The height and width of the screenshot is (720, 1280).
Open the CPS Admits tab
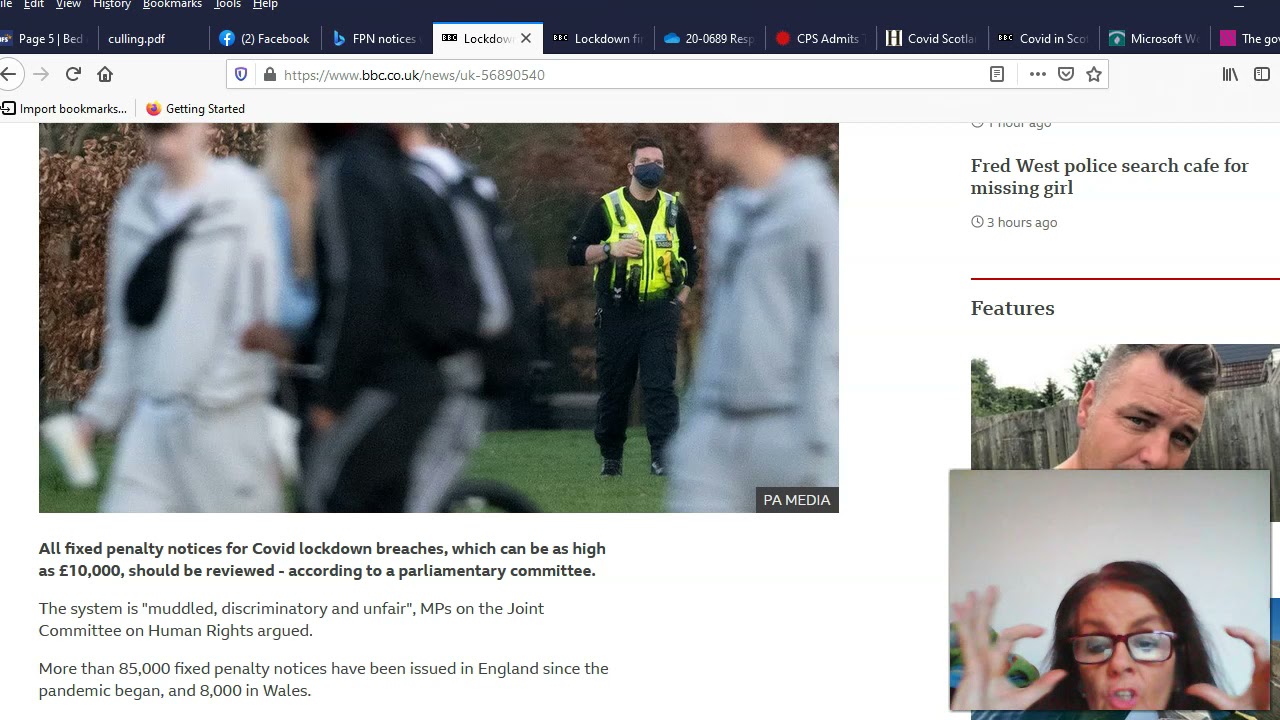click(820, 38)
